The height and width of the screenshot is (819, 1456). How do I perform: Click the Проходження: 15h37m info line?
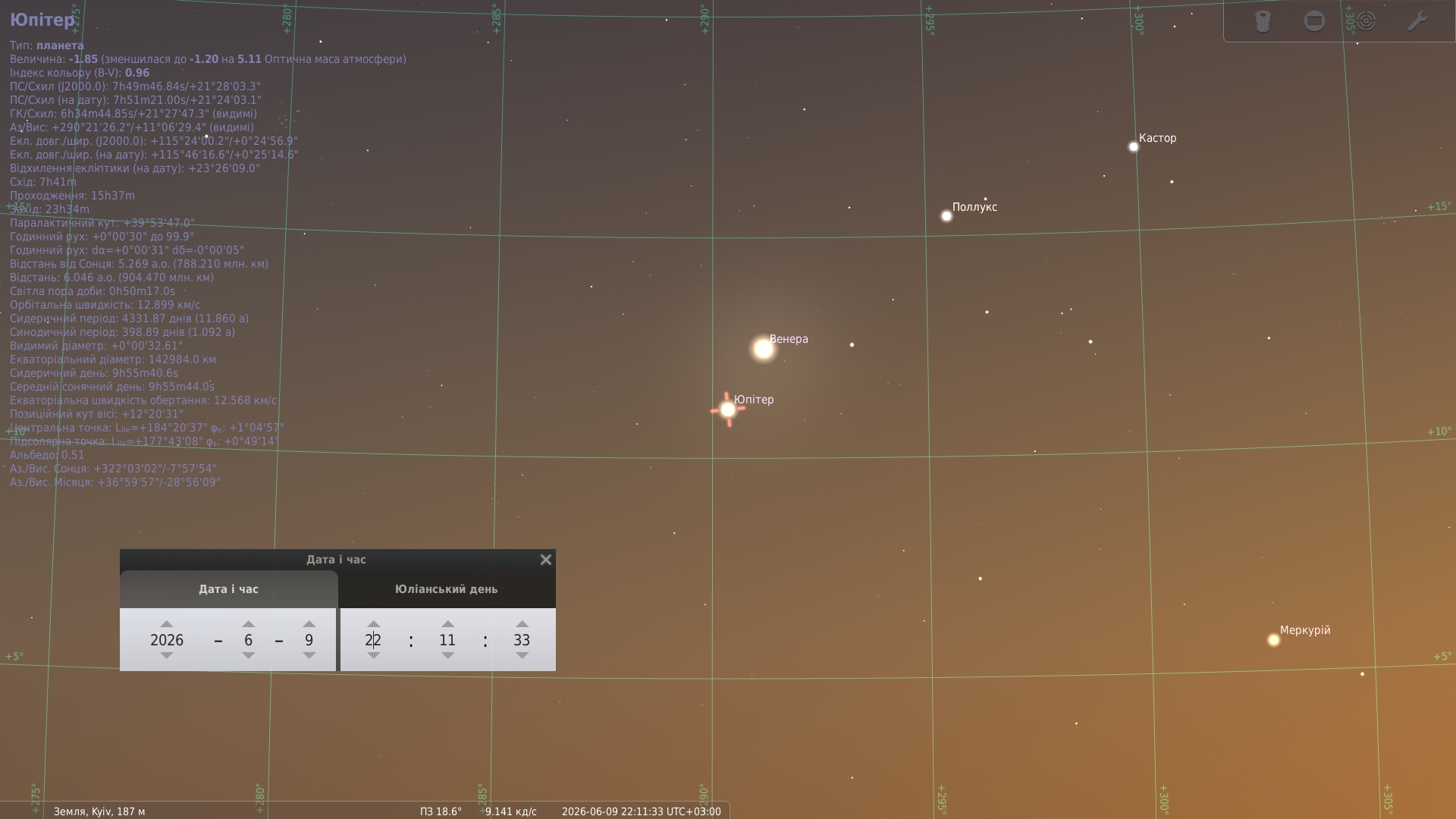(x=72, y=196)
